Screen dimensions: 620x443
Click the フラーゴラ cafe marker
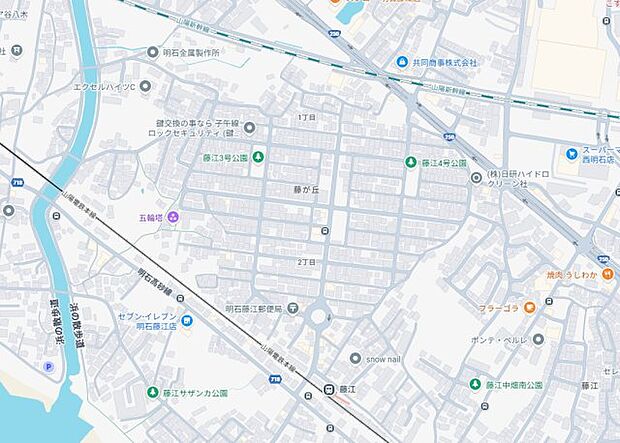point(529,307)
